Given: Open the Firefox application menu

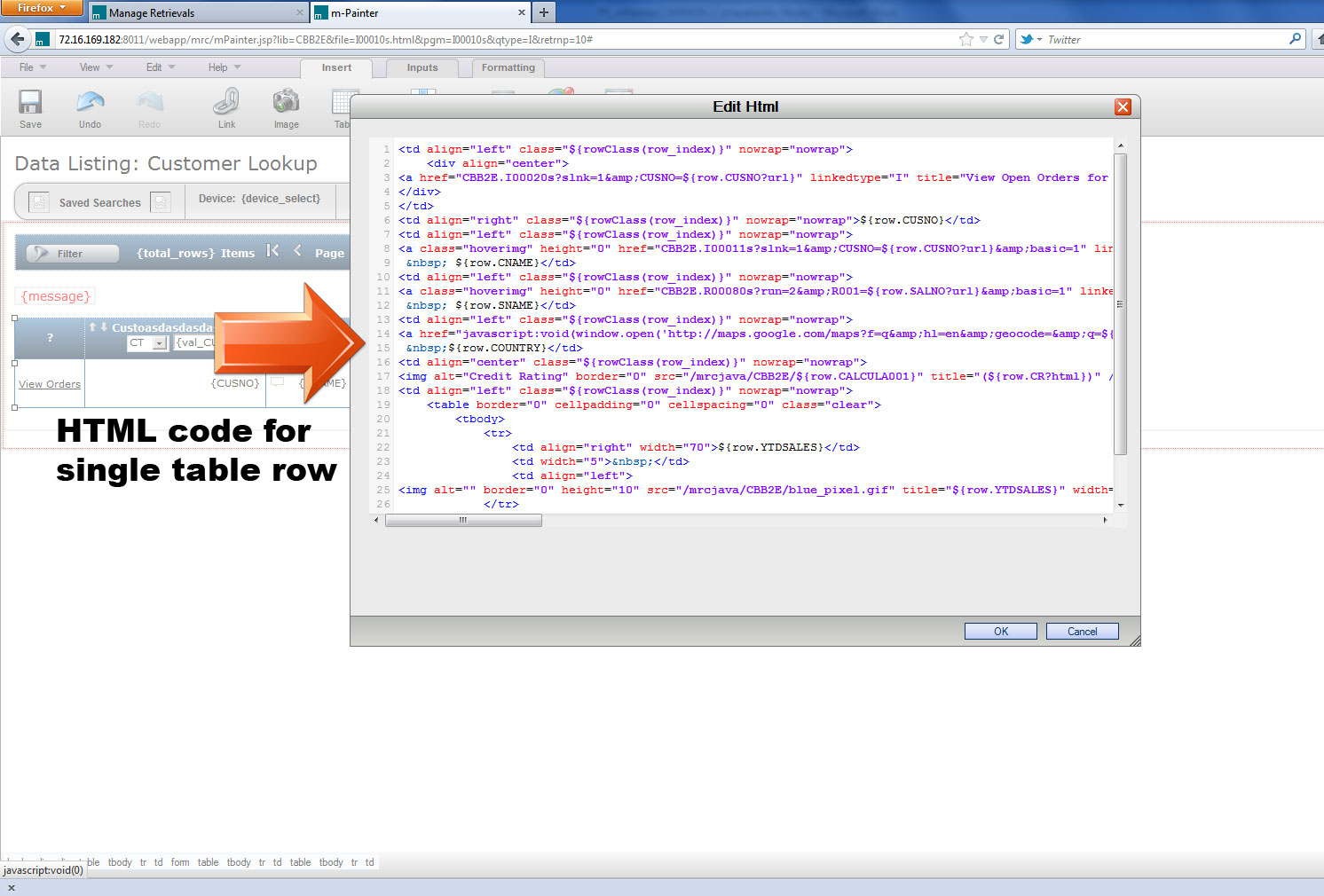Looking at the screenshot, I should click(x=41, y=8).
